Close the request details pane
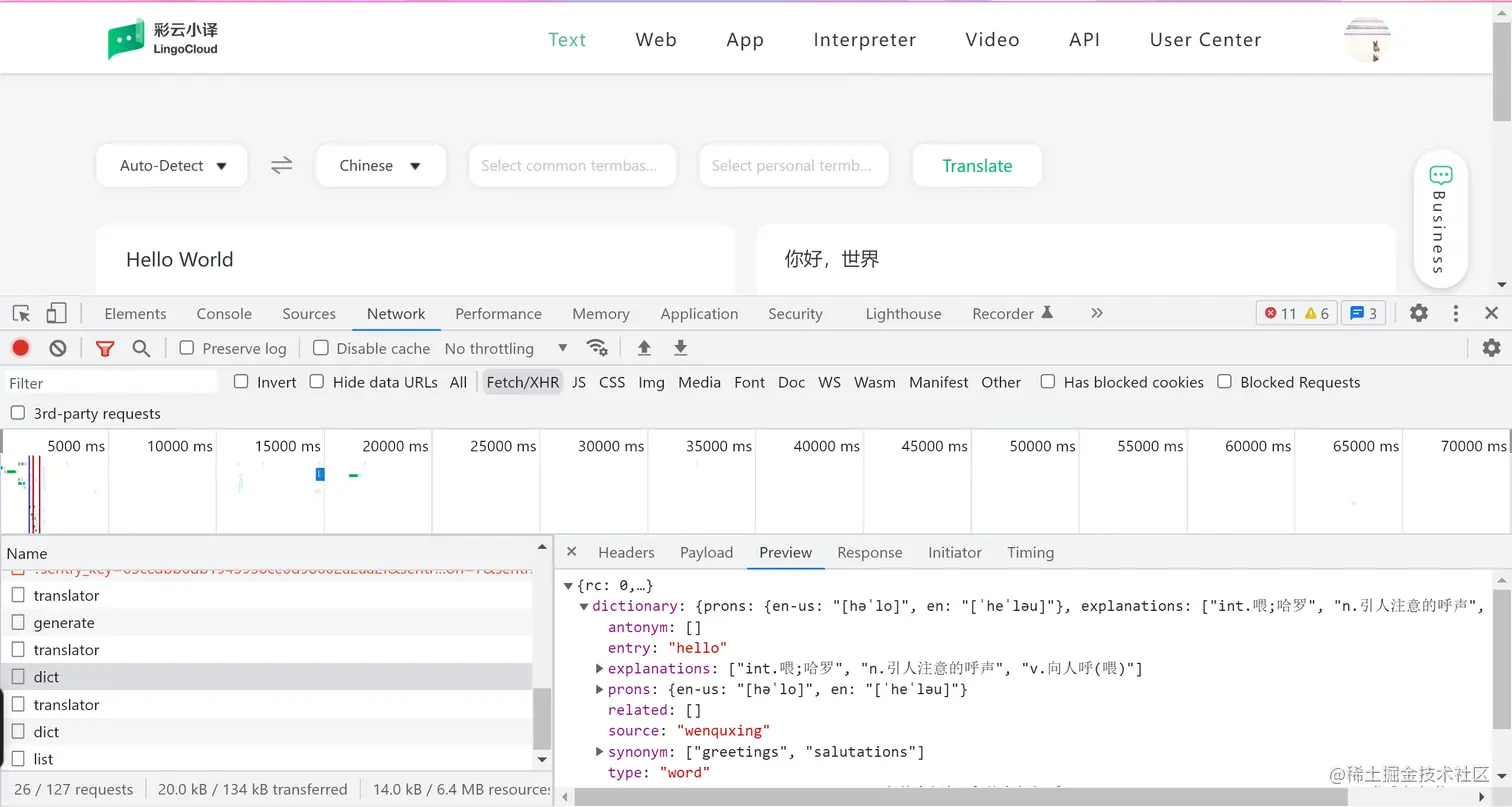The width and height of the screenshot is (1512, 807). click(x=571, y=552)
